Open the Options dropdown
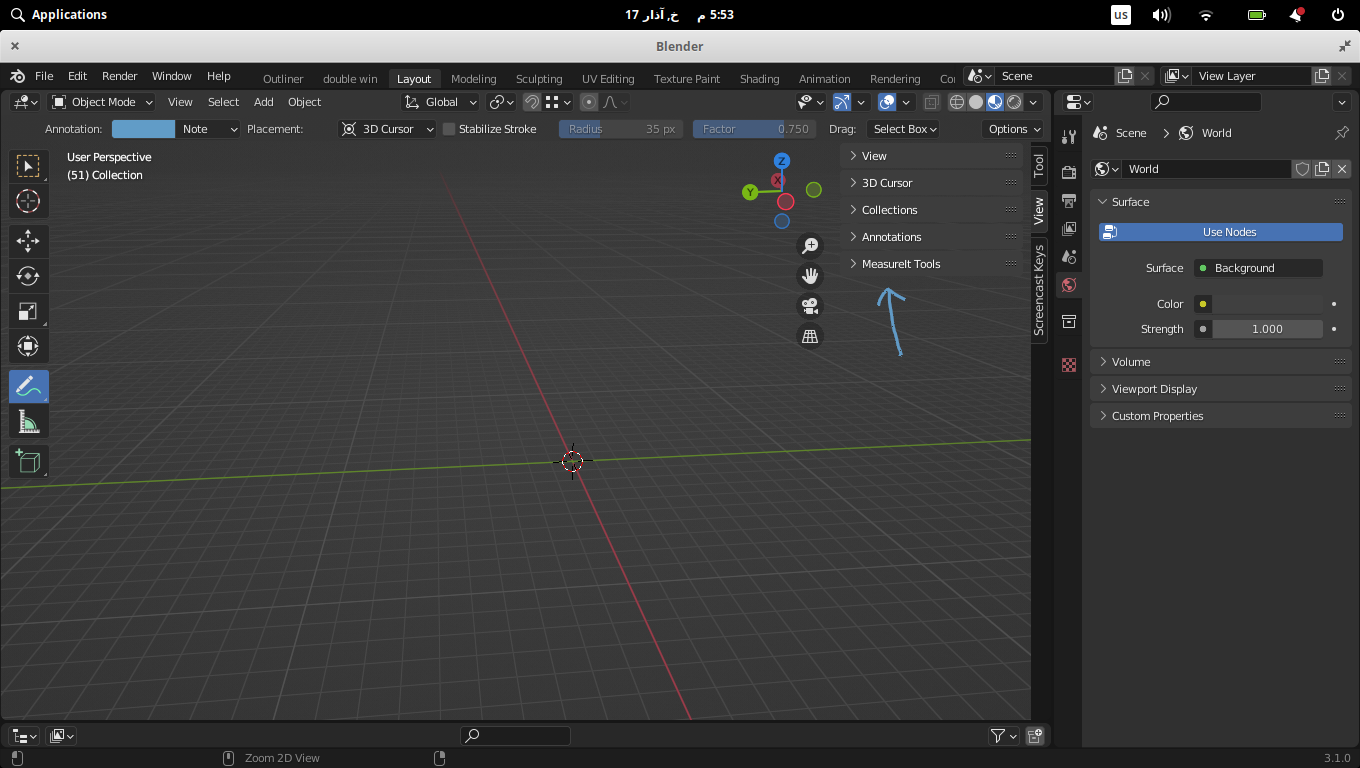 tap(1013, 129)
